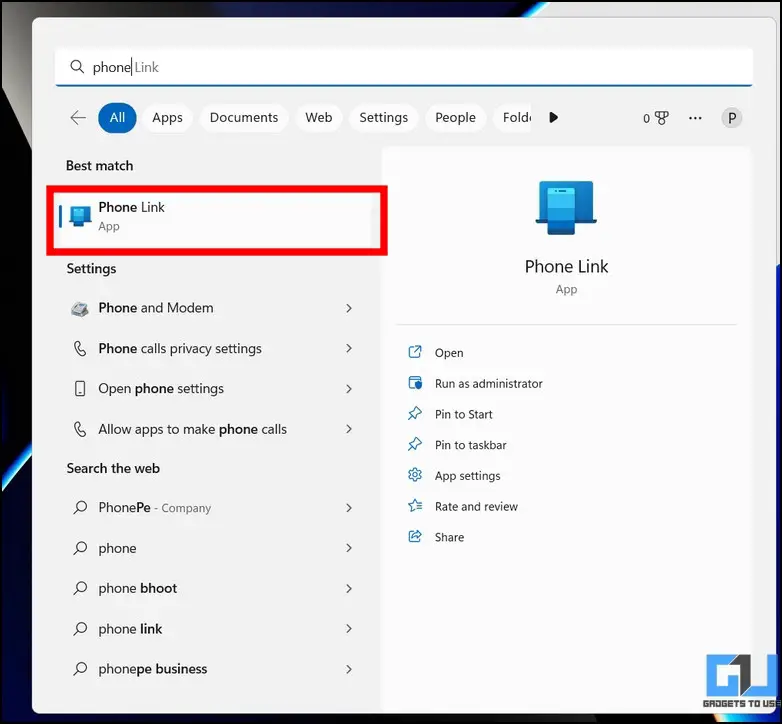Image resolution: width=782 pixels, height=724 pixels.
Task: Switch to the People filter tab
Action: coord(455,118)
